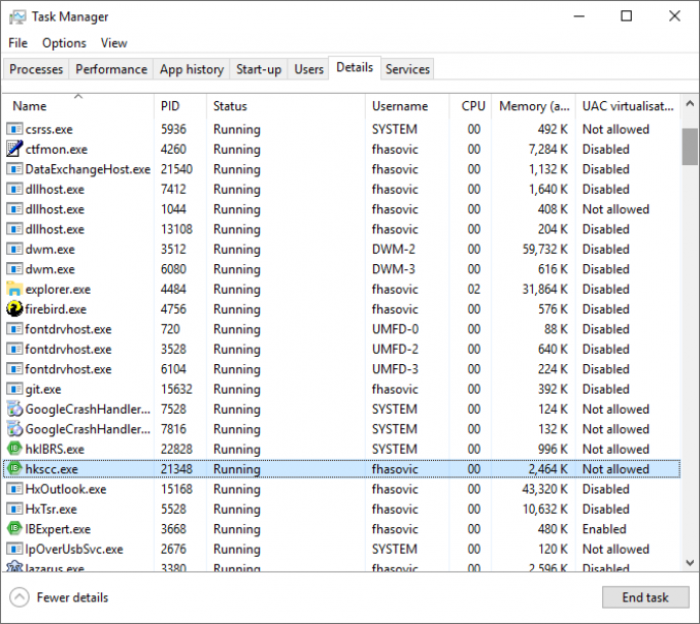Viewport: 700px width, 624px height.
Task: Open the Options menu
Action: click(x=64, y=43)
